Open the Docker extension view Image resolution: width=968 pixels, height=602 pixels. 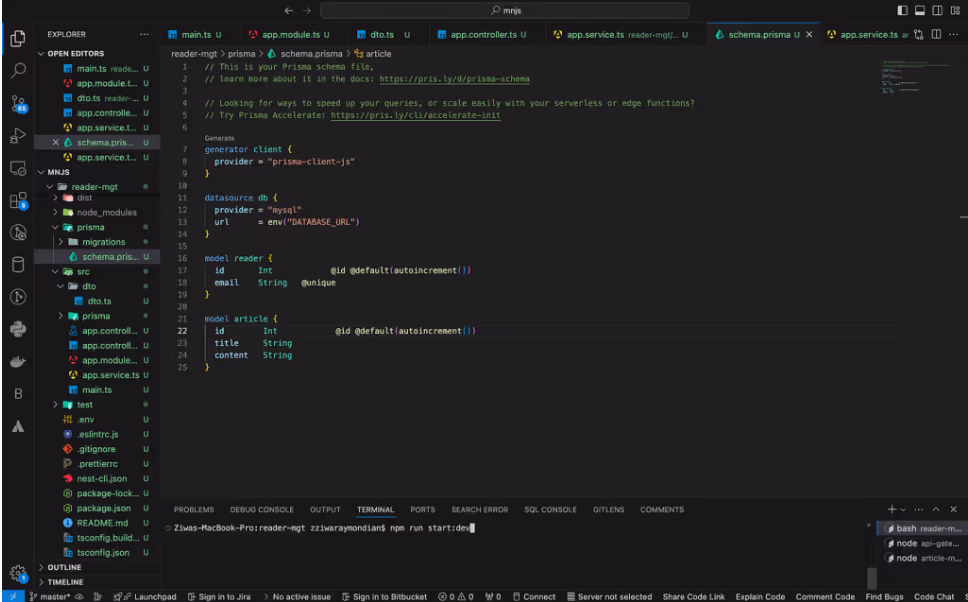[x=18, y=361]
